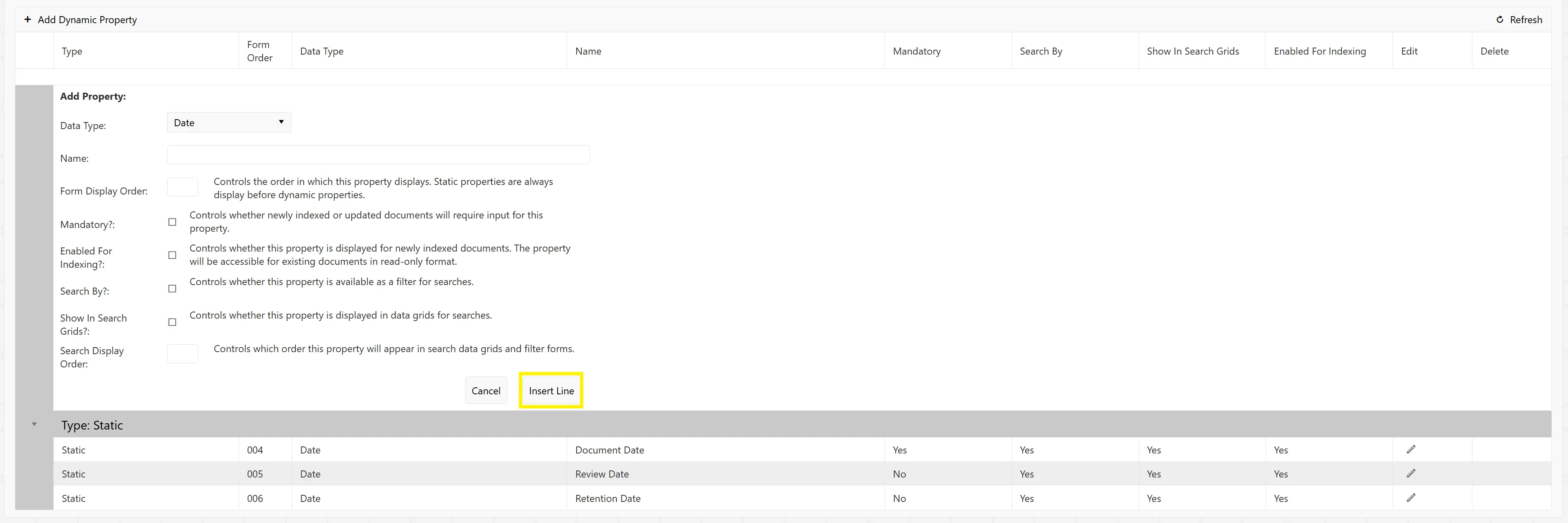Click the plus icon for Add Dynamic Property
This screenshot has height=523, width=1568.
(x=27, y=19)
